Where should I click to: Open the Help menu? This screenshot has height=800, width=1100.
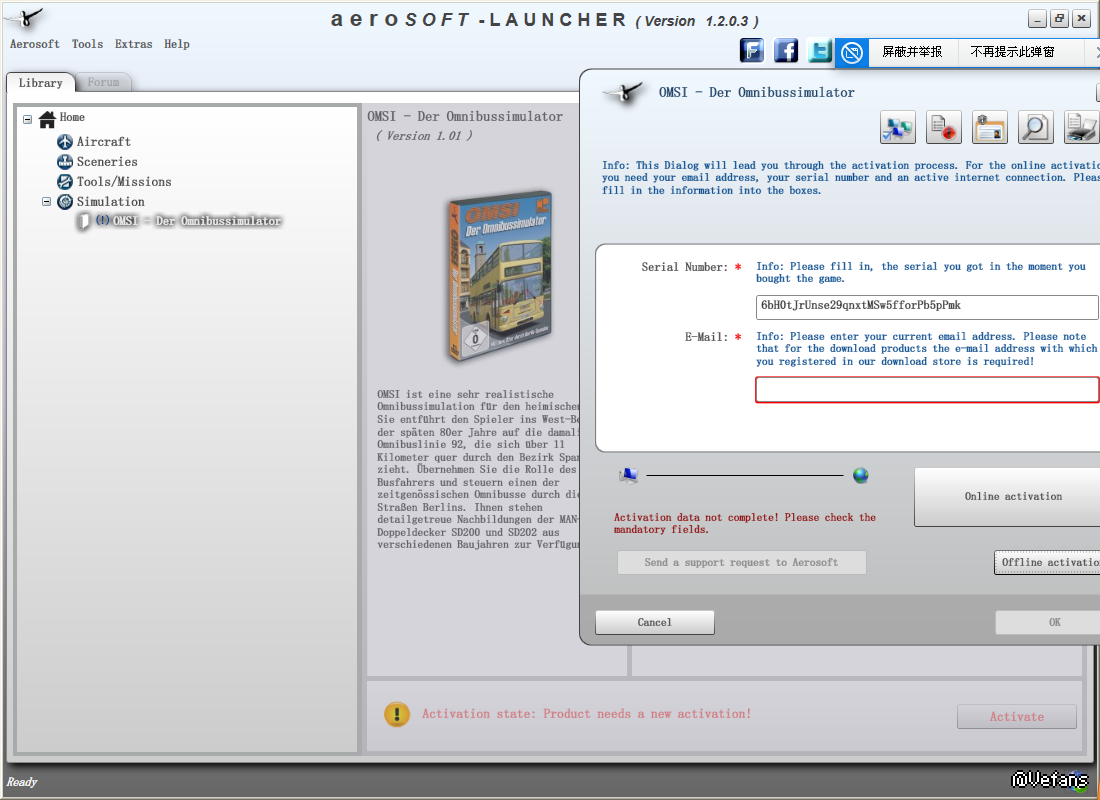point(177,44)
